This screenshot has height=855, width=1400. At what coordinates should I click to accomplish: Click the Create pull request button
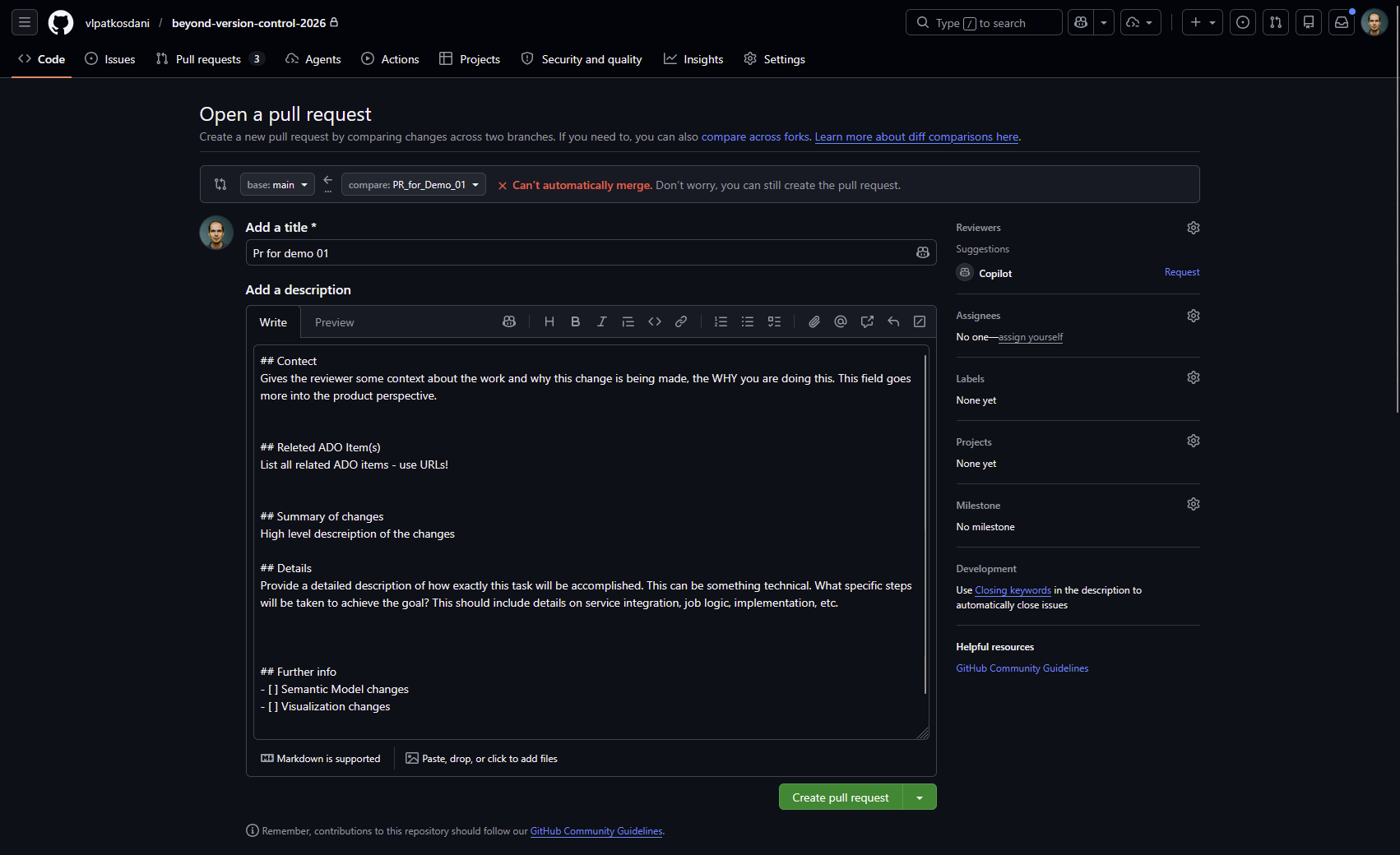click(x=841, y=797)
